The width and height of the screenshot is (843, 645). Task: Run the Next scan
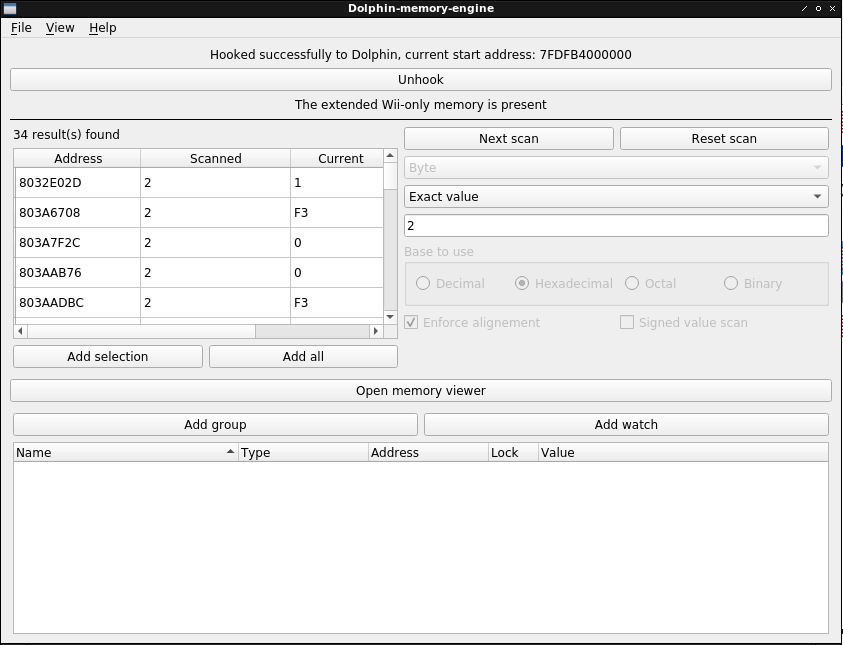coord(509,139)
